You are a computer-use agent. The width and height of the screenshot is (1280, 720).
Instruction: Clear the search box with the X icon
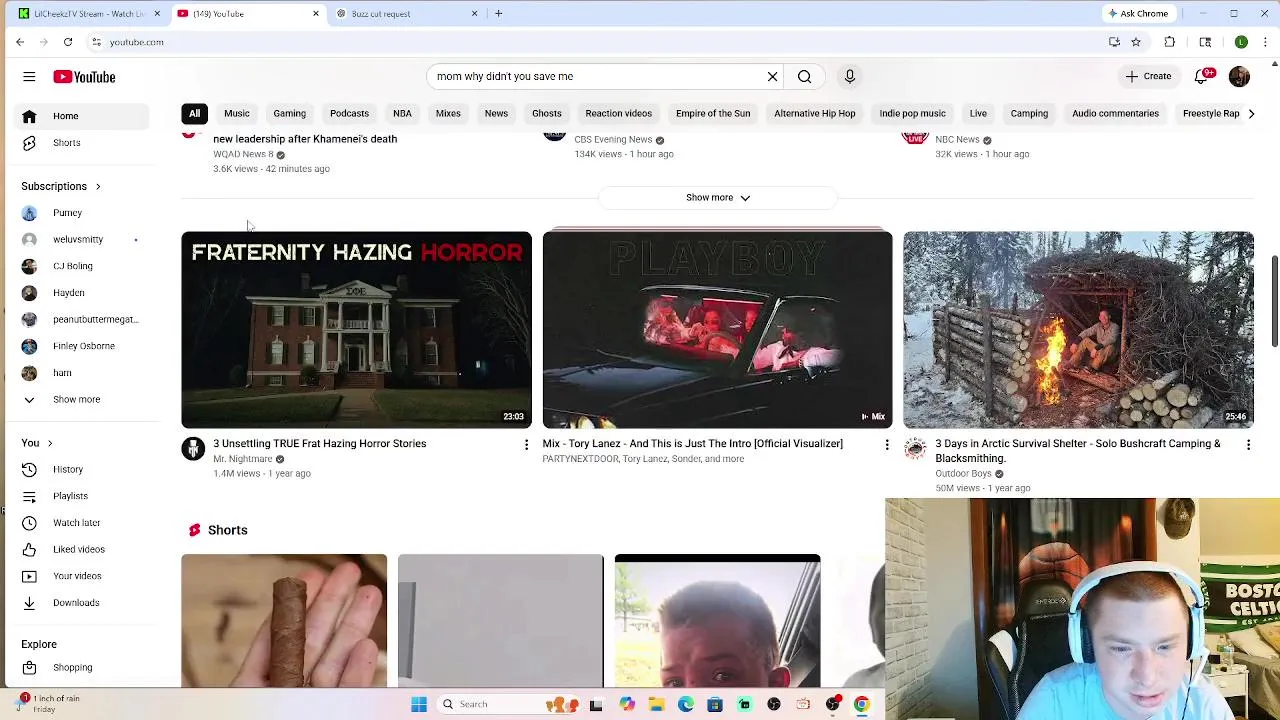772,76
